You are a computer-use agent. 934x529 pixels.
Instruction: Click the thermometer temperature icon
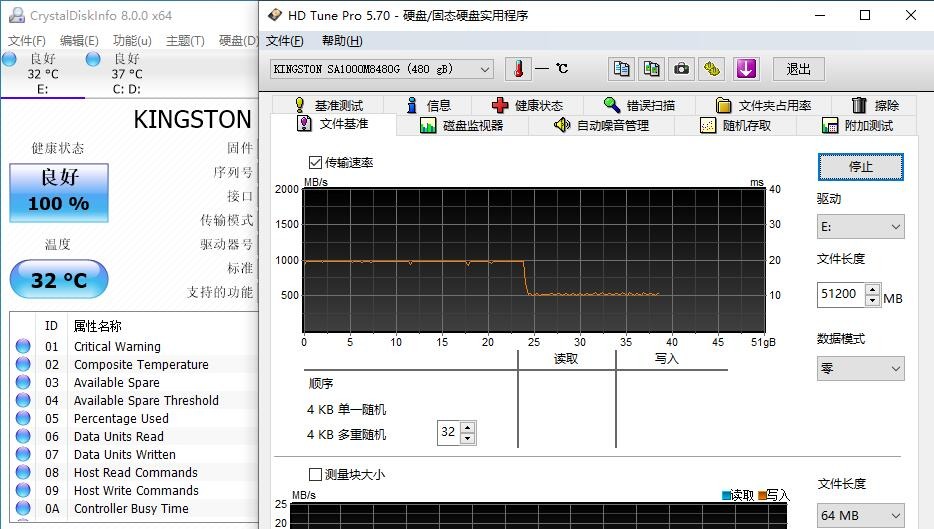tap(518, 69)
